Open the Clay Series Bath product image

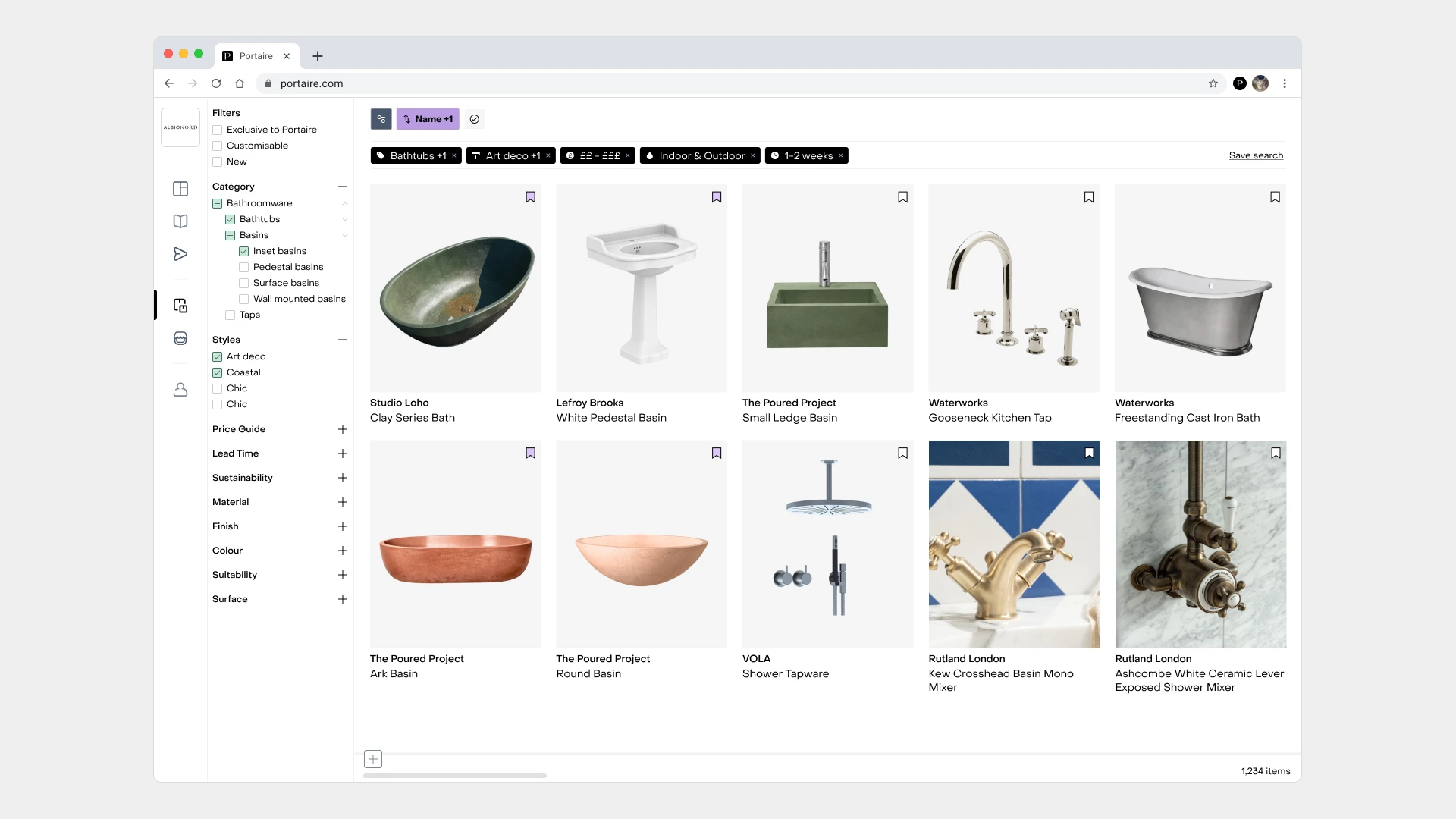pyautogui.click(x=456, y=288)
